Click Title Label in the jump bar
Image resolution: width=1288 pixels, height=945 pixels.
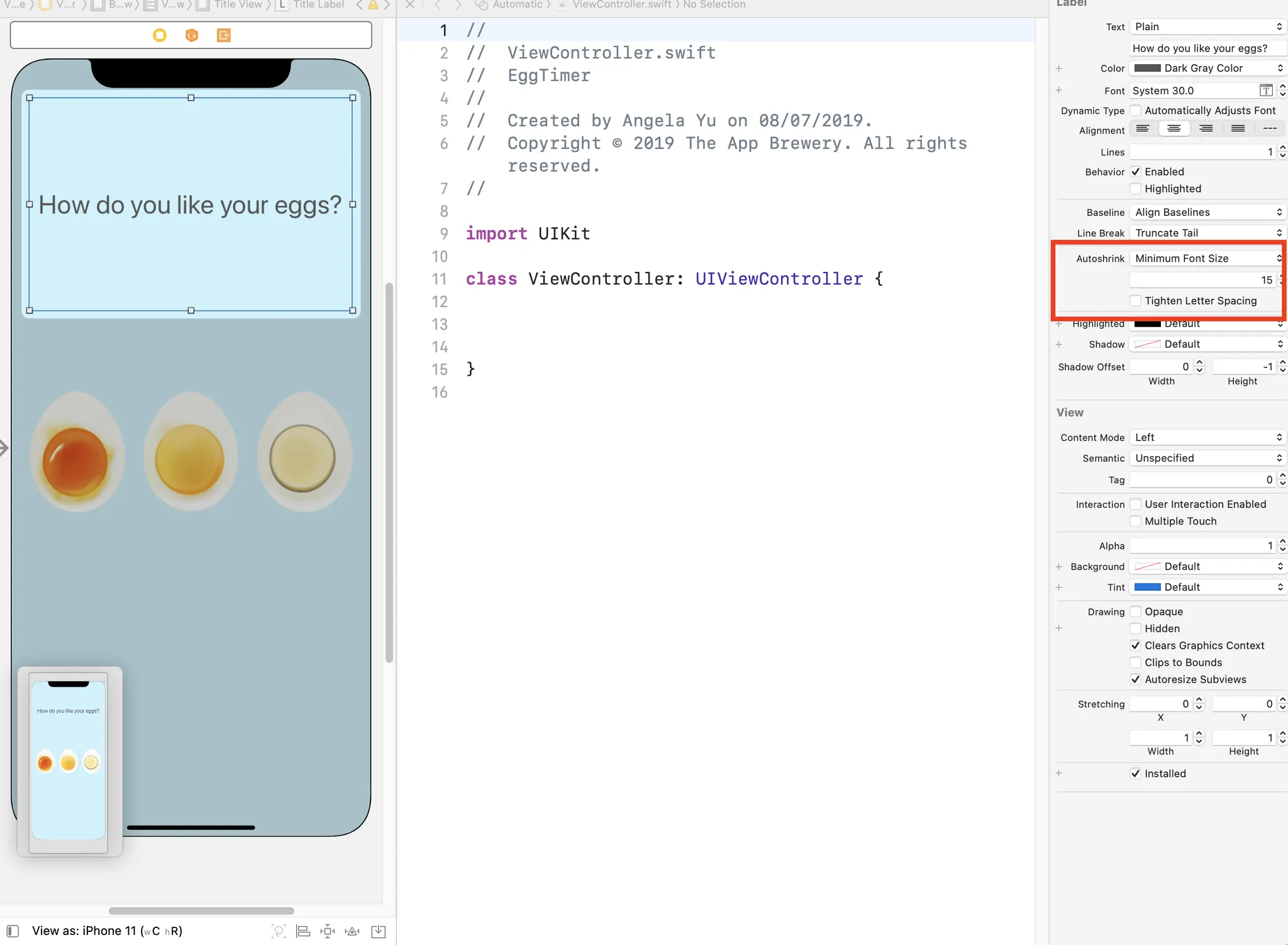point(318,5)
